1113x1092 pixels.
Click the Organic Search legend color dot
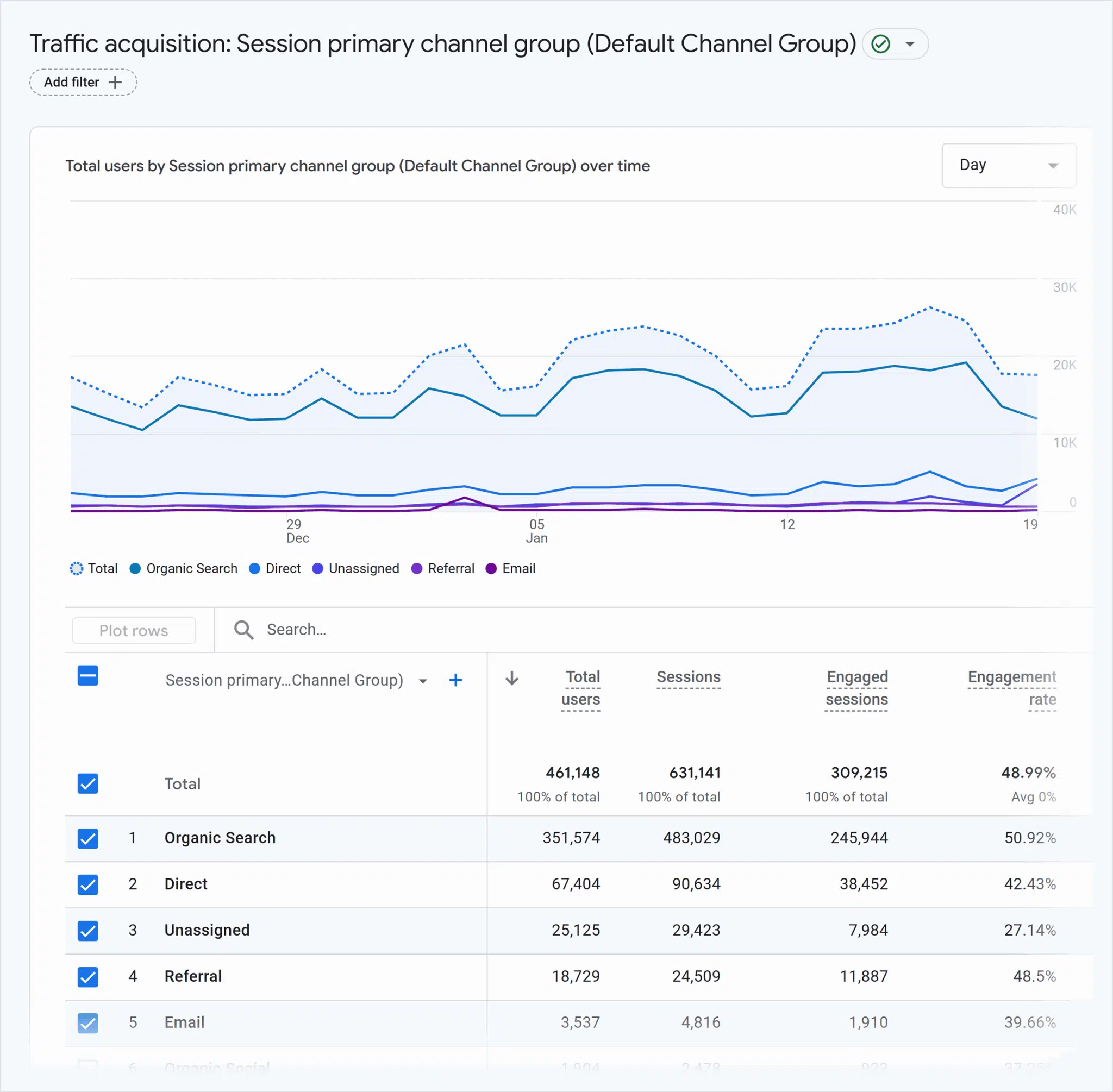coord(135,568)
